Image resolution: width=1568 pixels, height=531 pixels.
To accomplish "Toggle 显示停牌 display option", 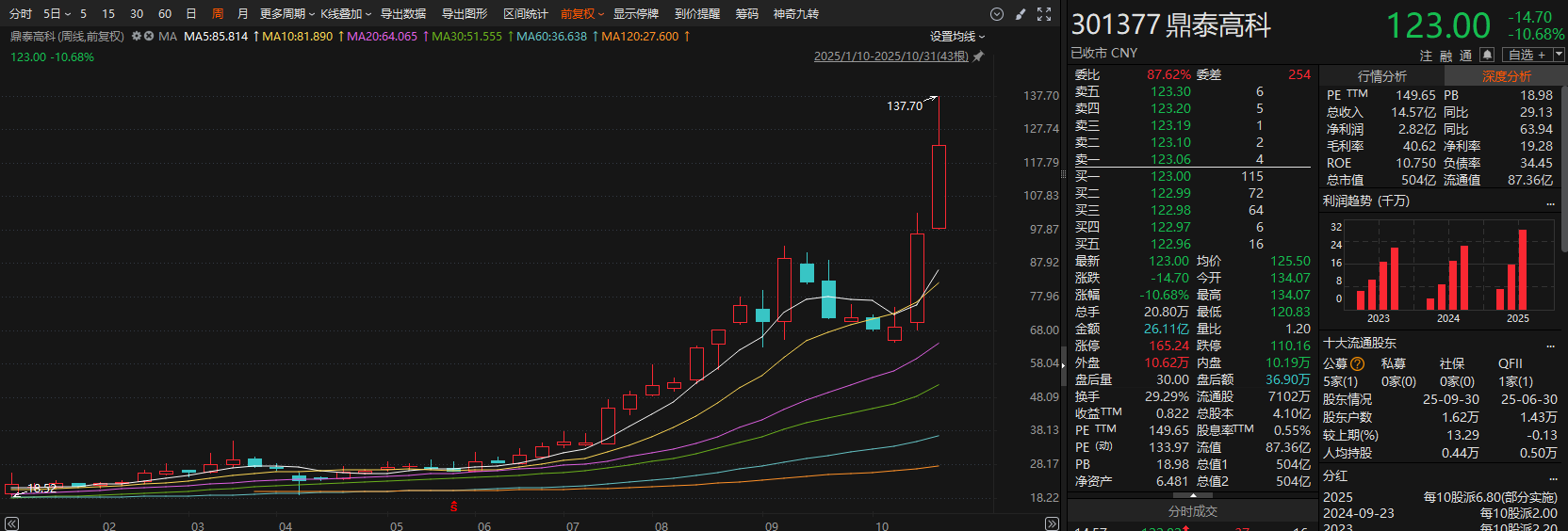I will click(x=636, y=14).
